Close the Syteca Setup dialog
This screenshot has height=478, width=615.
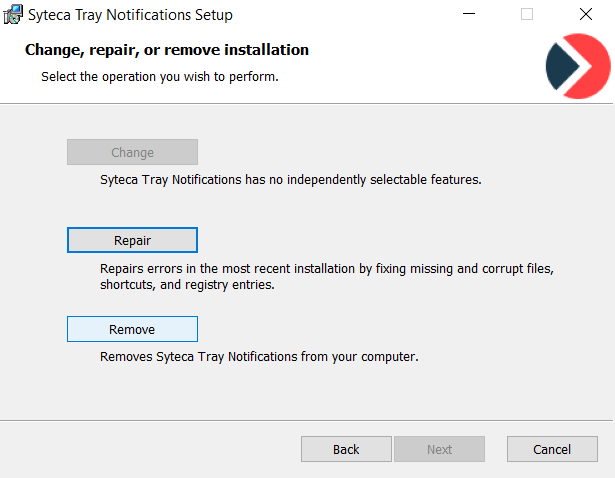[x=585, y=15]
